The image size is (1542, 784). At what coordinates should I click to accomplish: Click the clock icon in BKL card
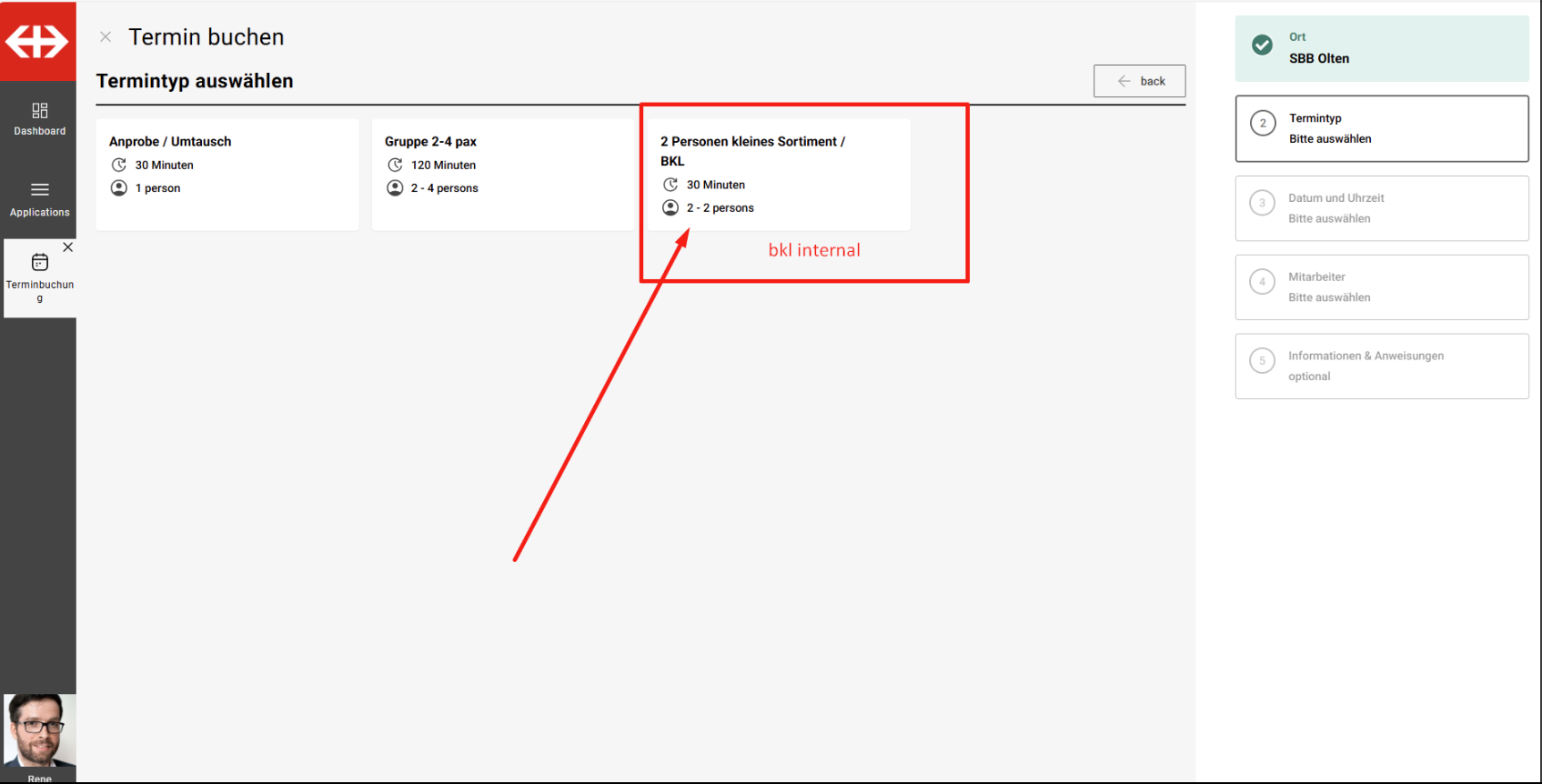click(x=670, y=185)
